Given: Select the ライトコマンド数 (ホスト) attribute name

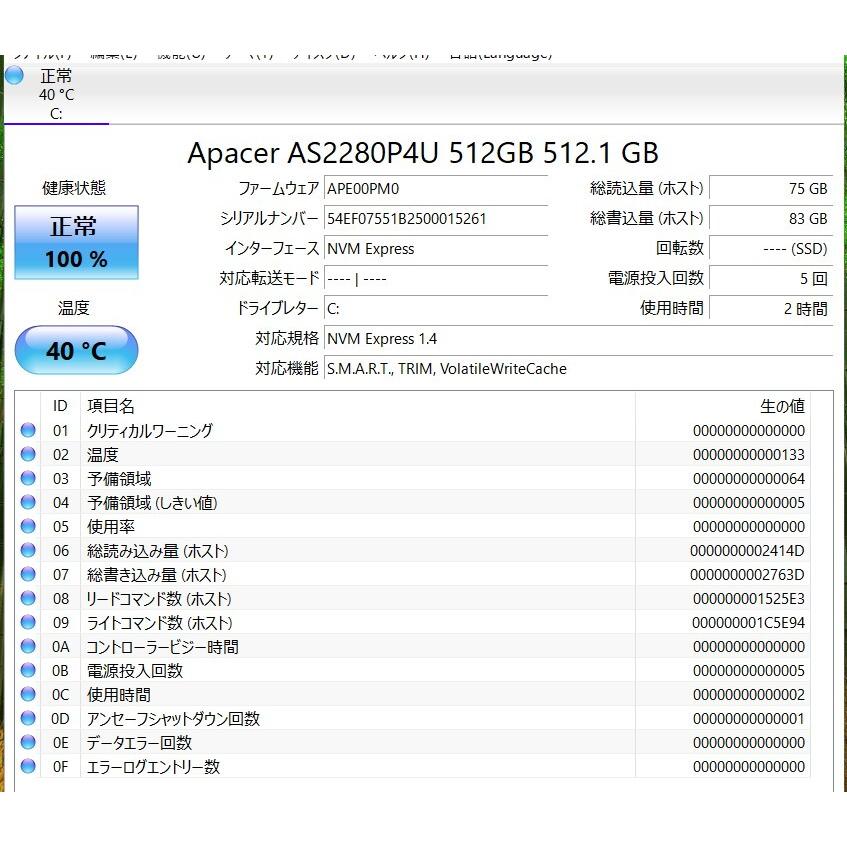Looking at the screenshot, I should point(159,623).
